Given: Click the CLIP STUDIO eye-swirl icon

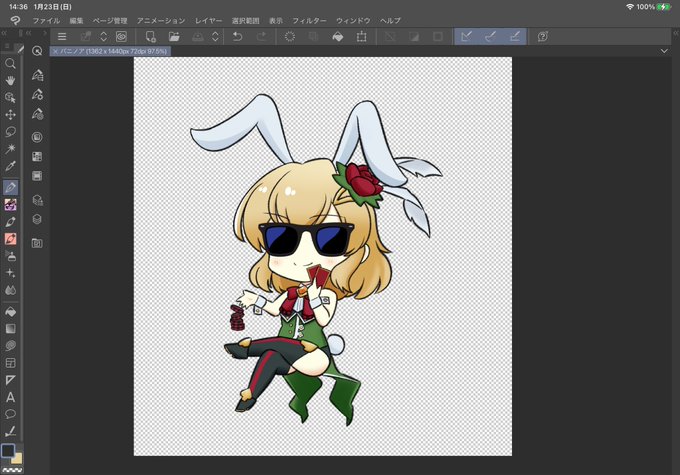Looking at the screenshot, I should (x=121, y=36).
